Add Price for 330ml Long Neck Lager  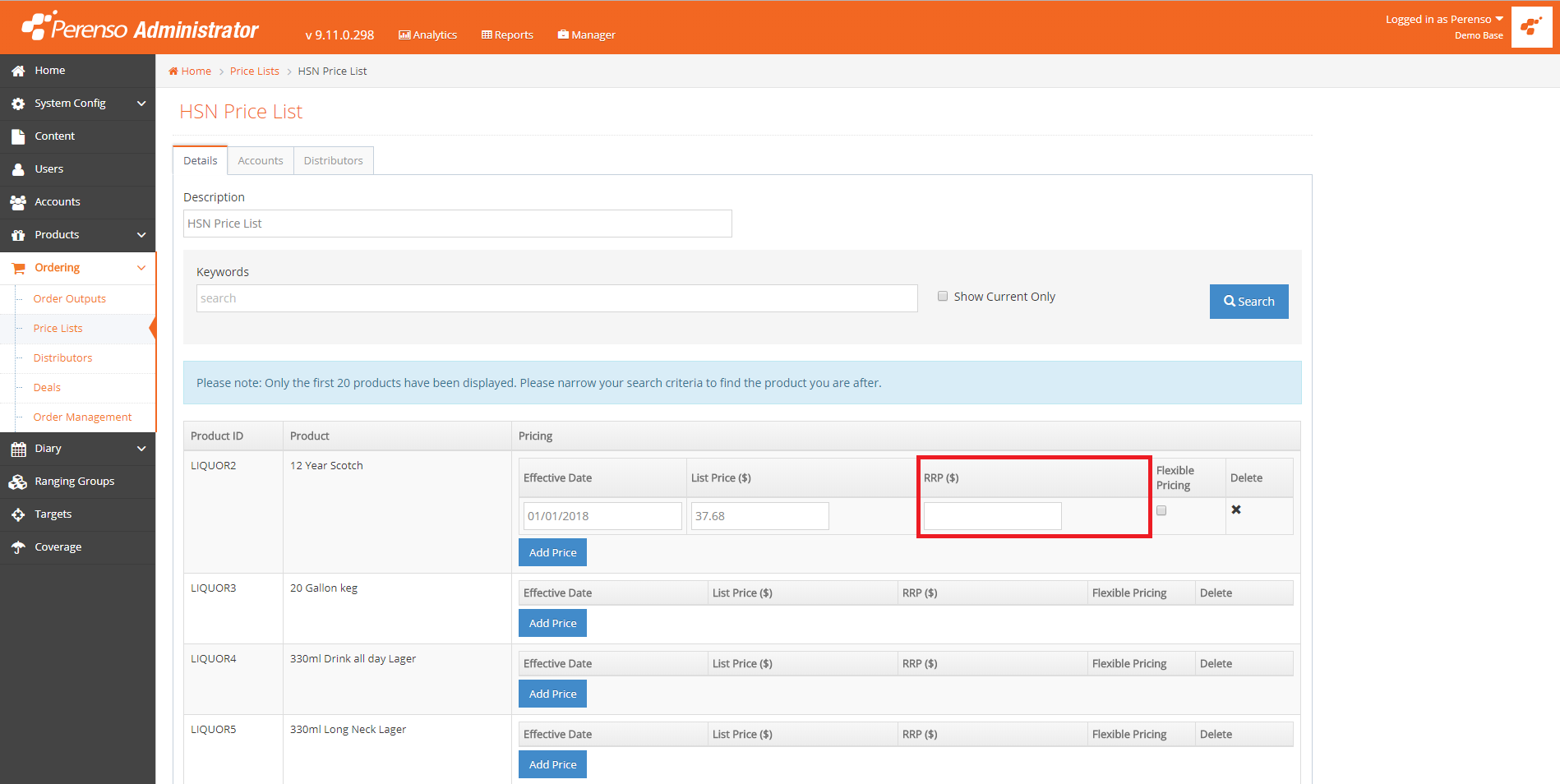click(552, 764)
